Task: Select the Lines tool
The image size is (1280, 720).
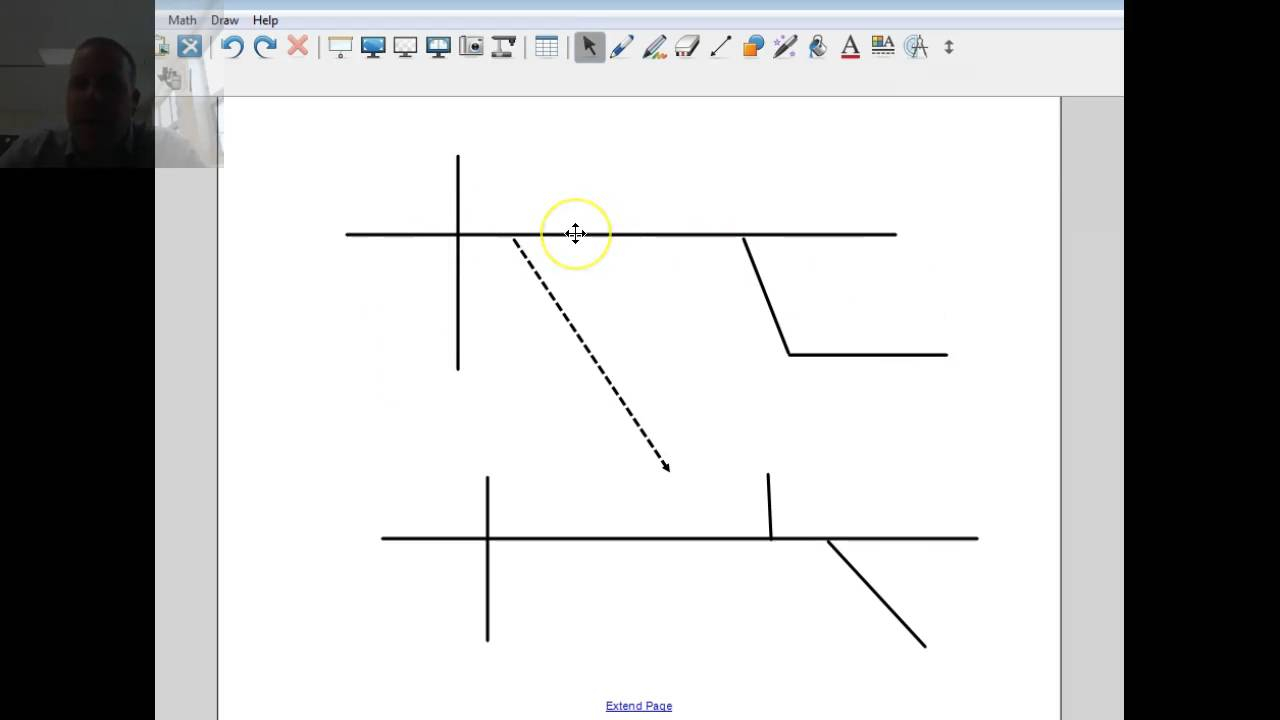Action: (720, 46)
